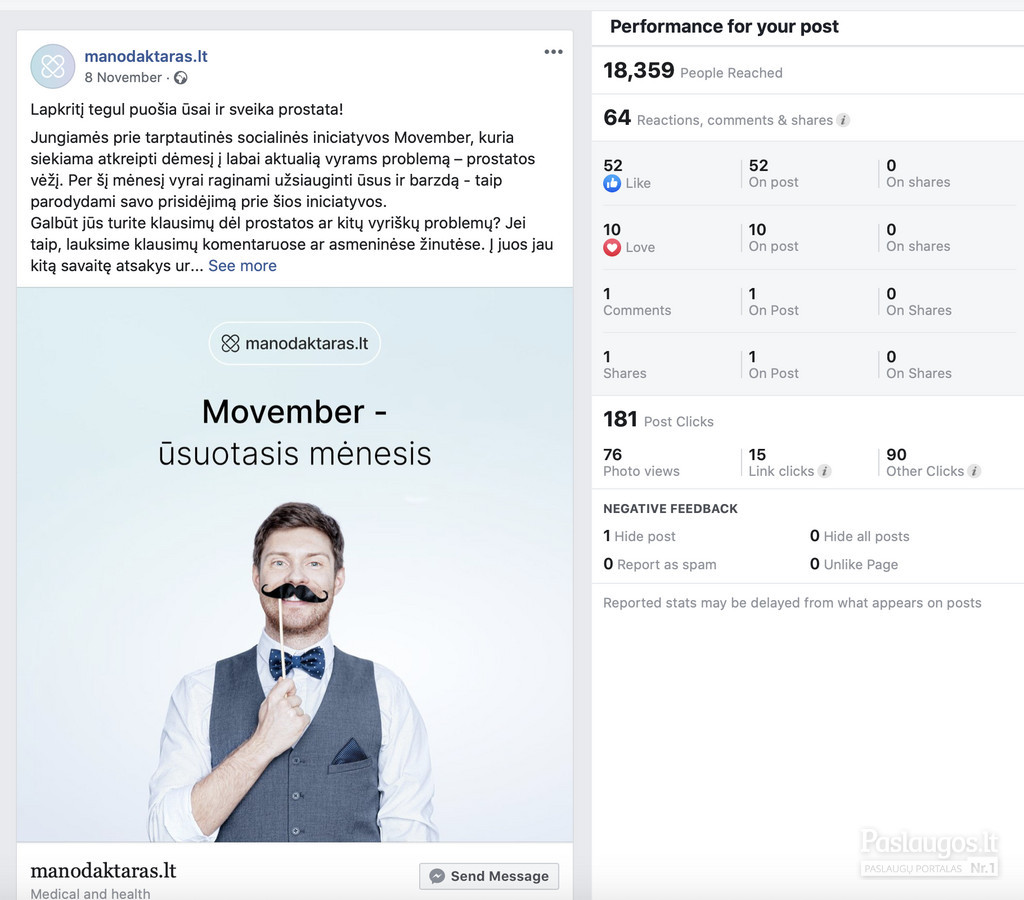
Task: Open the manodaktaras.lt page name link
Action: pos(146,56)
